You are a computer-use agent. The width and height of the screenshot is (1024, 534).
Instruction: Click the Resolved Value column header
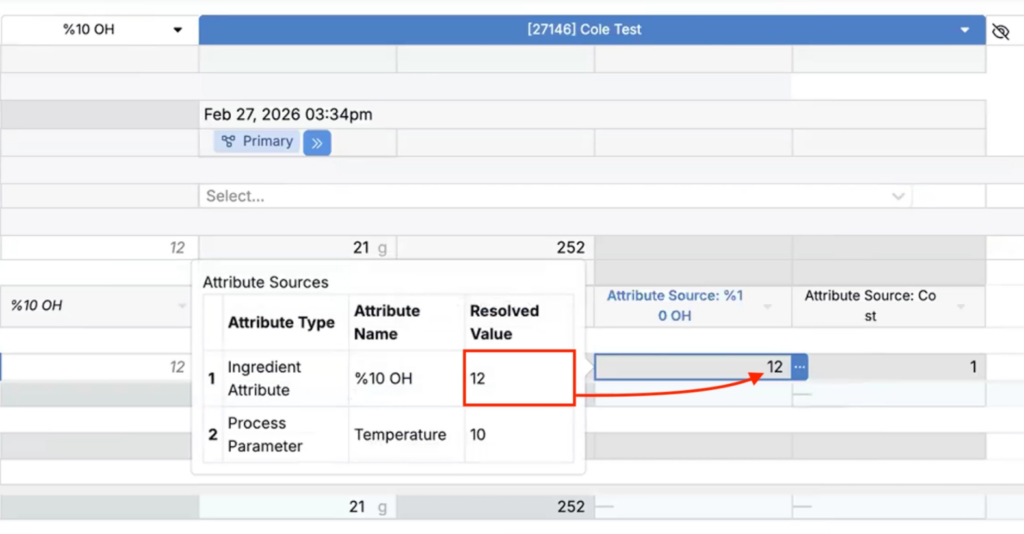504,322
